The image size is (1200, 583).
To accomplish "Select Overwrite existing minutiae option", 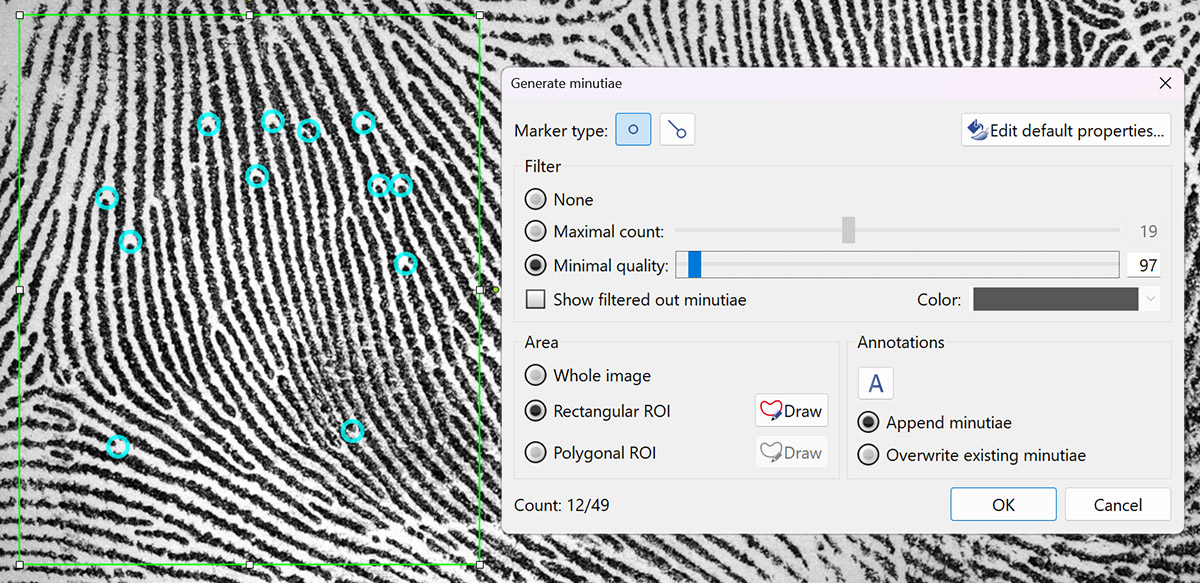I will tap(870, 455).
